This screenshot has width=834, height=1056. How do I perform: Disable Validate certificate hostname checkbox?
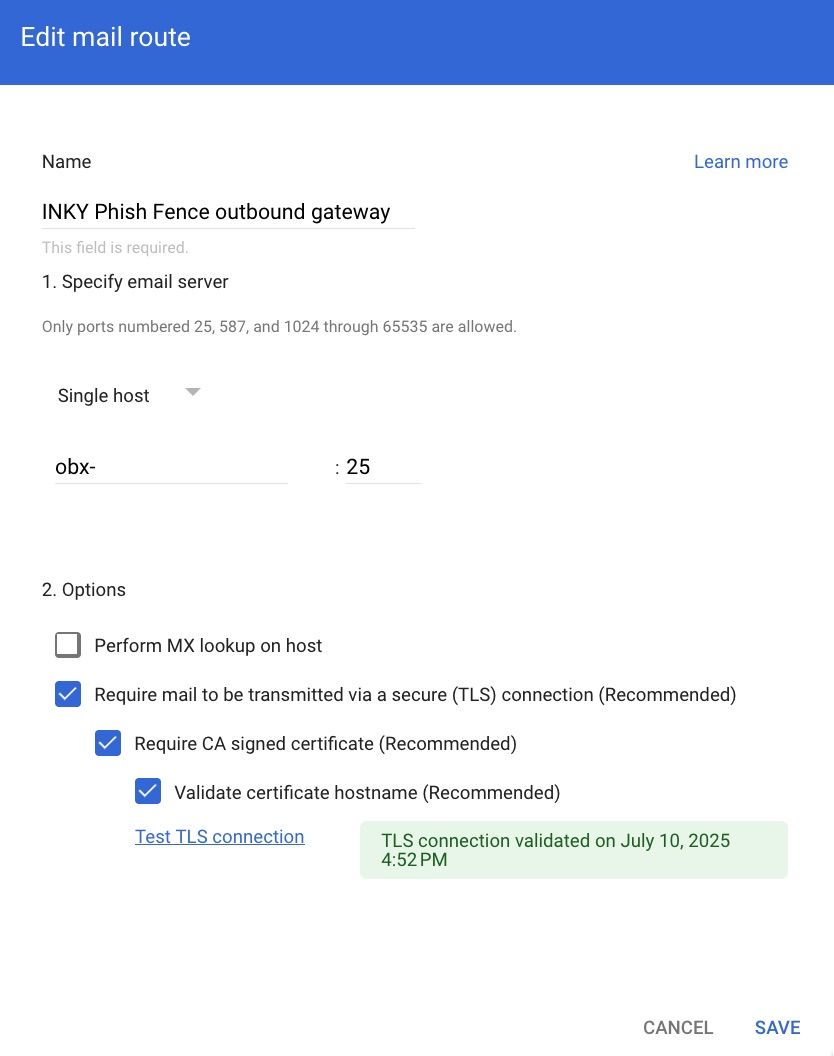coord(148,792)
